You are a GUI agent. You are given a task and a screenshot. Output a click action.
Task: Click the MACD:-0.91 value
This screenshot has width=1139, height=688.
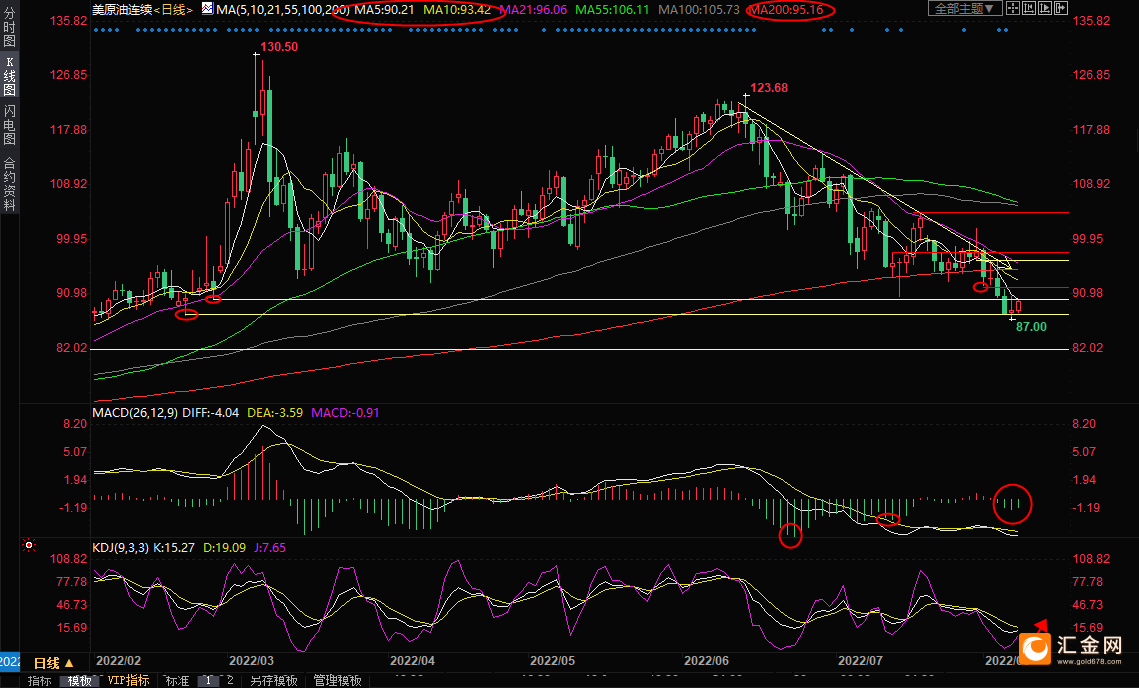pyautogui.click(x=345, y=413)
